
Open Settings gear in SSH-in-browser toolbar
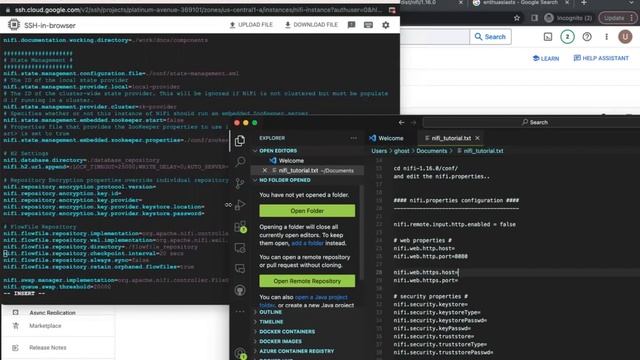pyautogui.click(x=386, y=25)
